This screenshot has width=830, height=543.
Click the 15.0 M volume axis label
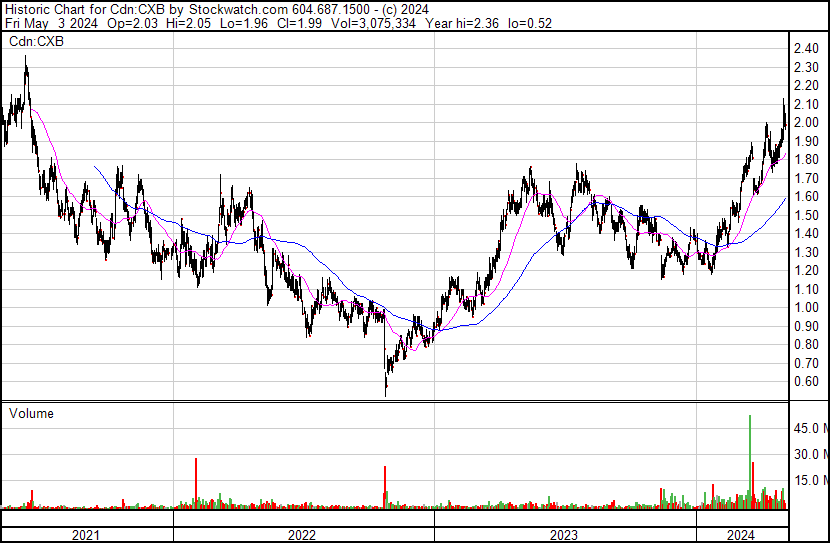click(809, 480)
